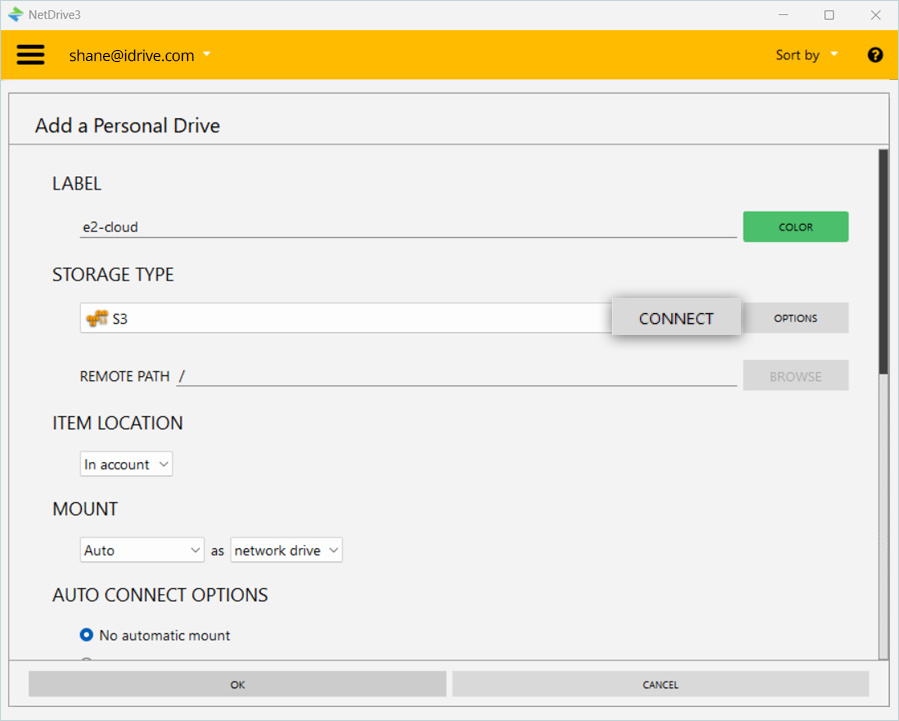899x721 pixels.
Task: Expand the In account item location dropdown
Action: (126, 464)
